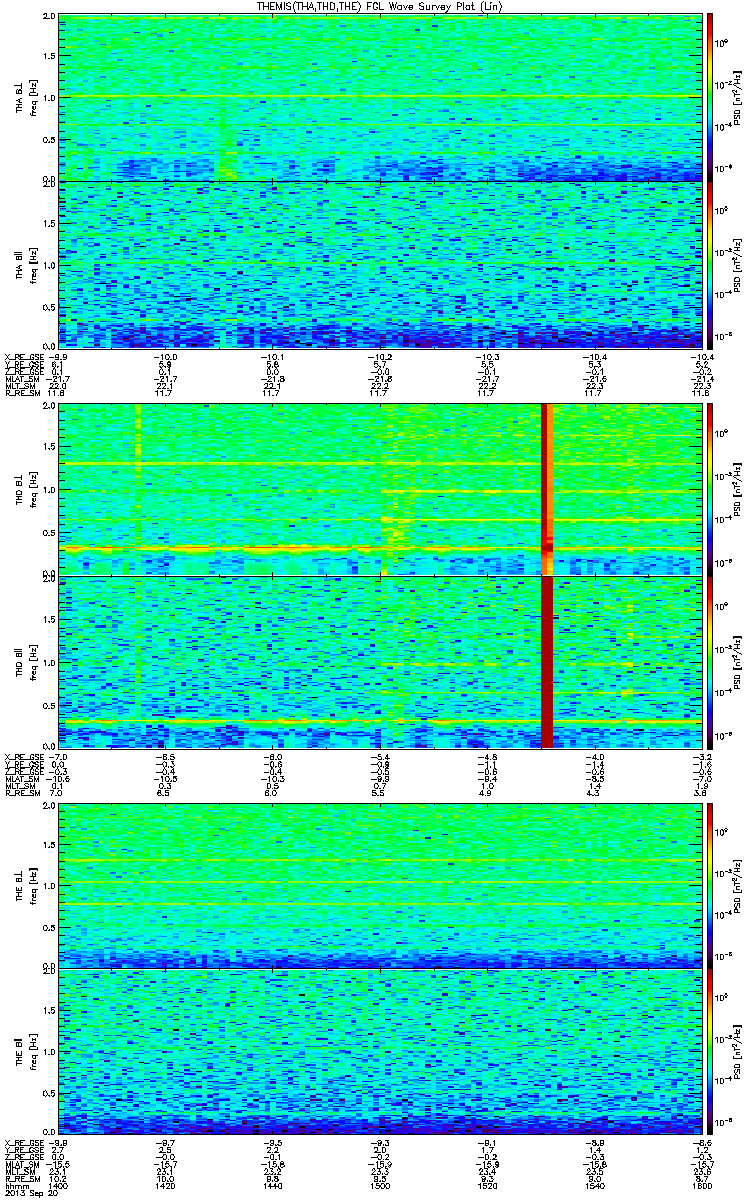Click inside the THA B∥ spectrogram panel

pos(380,264)
